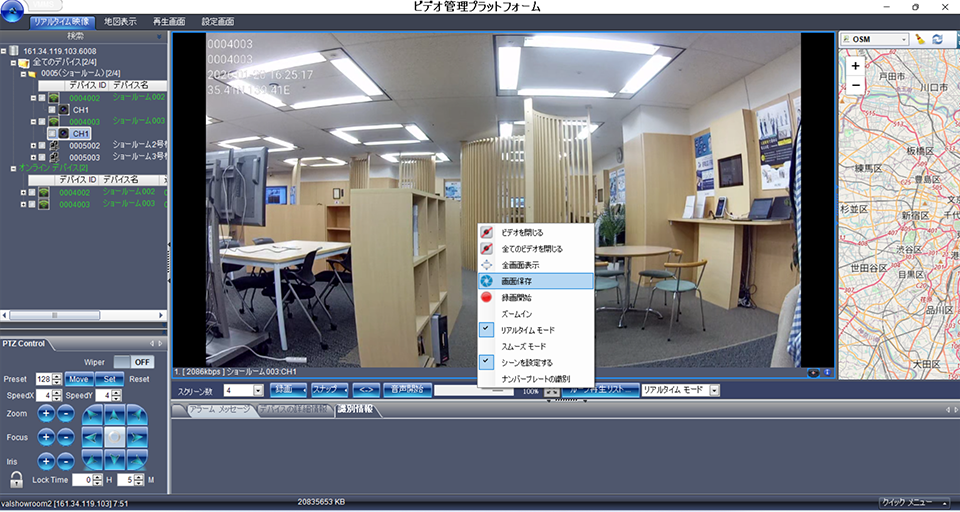This screenshot has width=960, height=512.
Task: Click the PTZ padlock lock icon
Action: [x=17, y=480]
